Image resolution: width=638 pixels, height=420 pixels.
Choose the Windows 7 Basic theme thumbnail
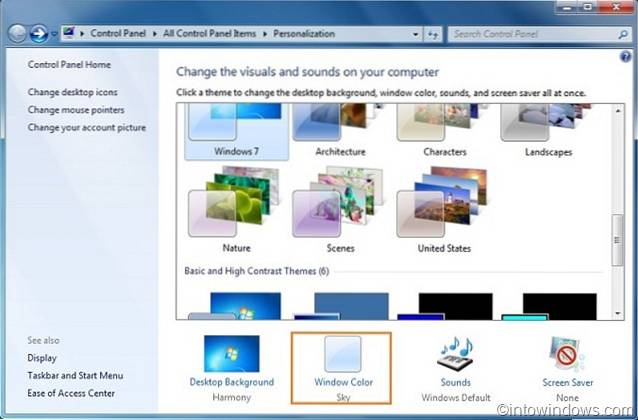pos(235,306)
